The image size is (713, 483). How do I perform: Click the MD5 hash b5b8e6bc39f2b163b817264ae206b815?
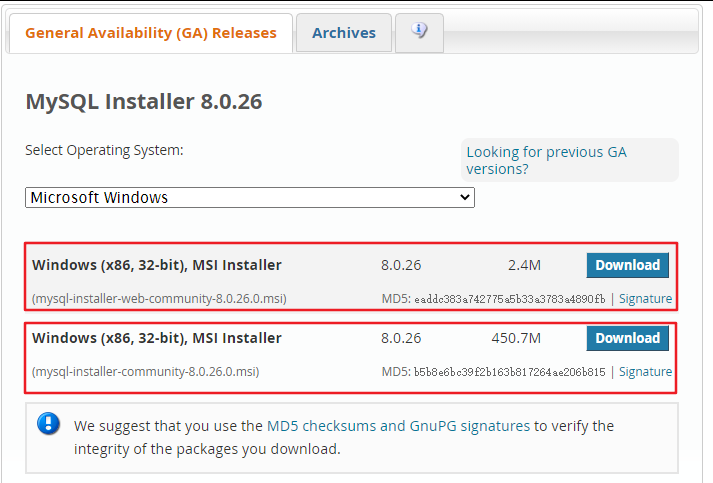509,372
